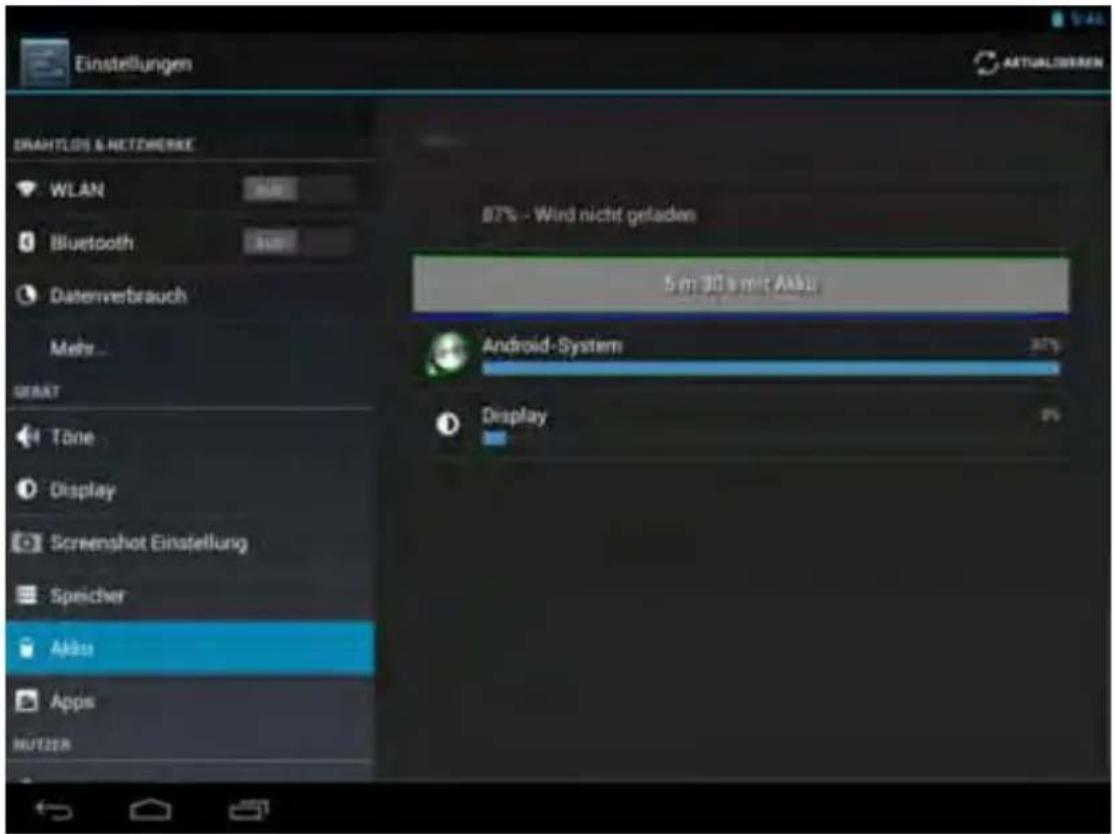Click the Screenshot Einstellung camera icon
1115x834 pixels.
pos(26,542)
